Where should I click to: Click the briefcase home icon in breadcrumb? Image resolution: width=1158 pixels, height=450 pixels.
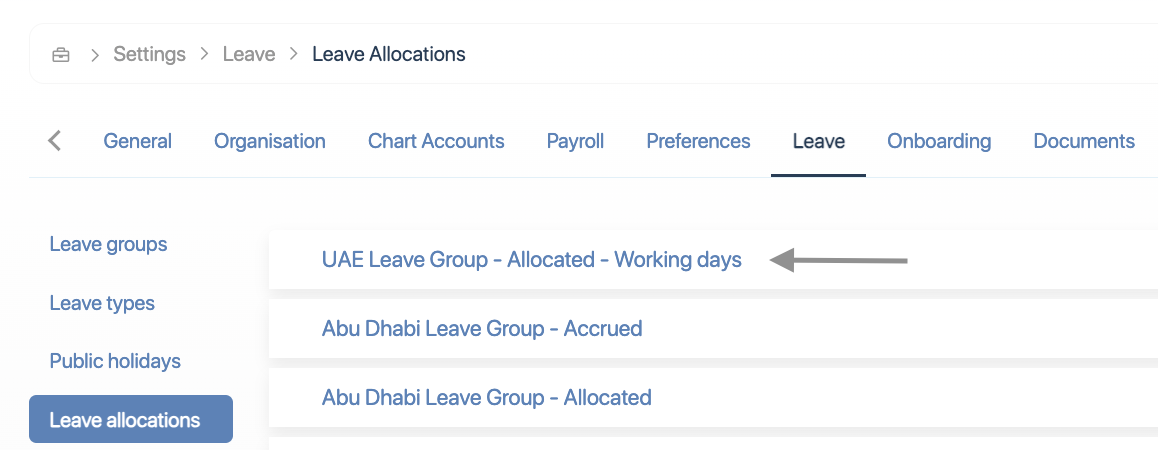tap(61, 54)
